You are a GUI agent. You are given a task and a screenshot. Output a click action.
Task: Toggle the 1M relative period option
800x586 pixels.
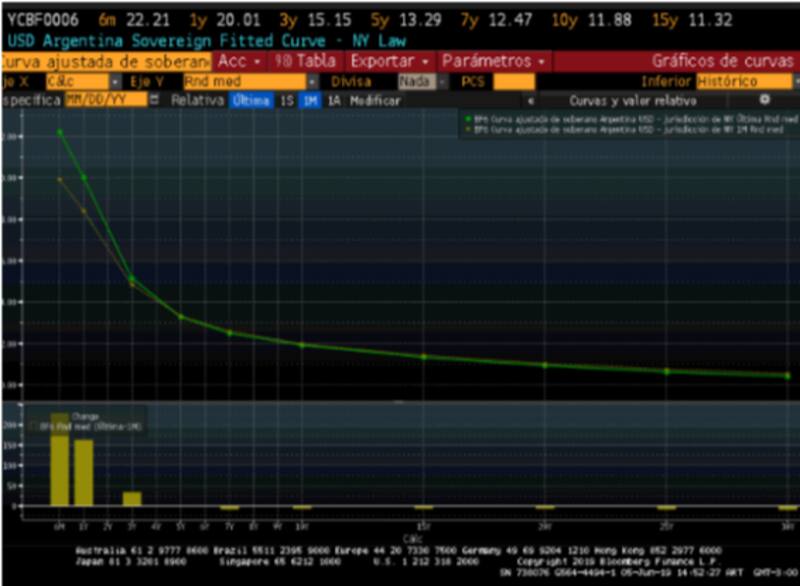coord(309,101)
